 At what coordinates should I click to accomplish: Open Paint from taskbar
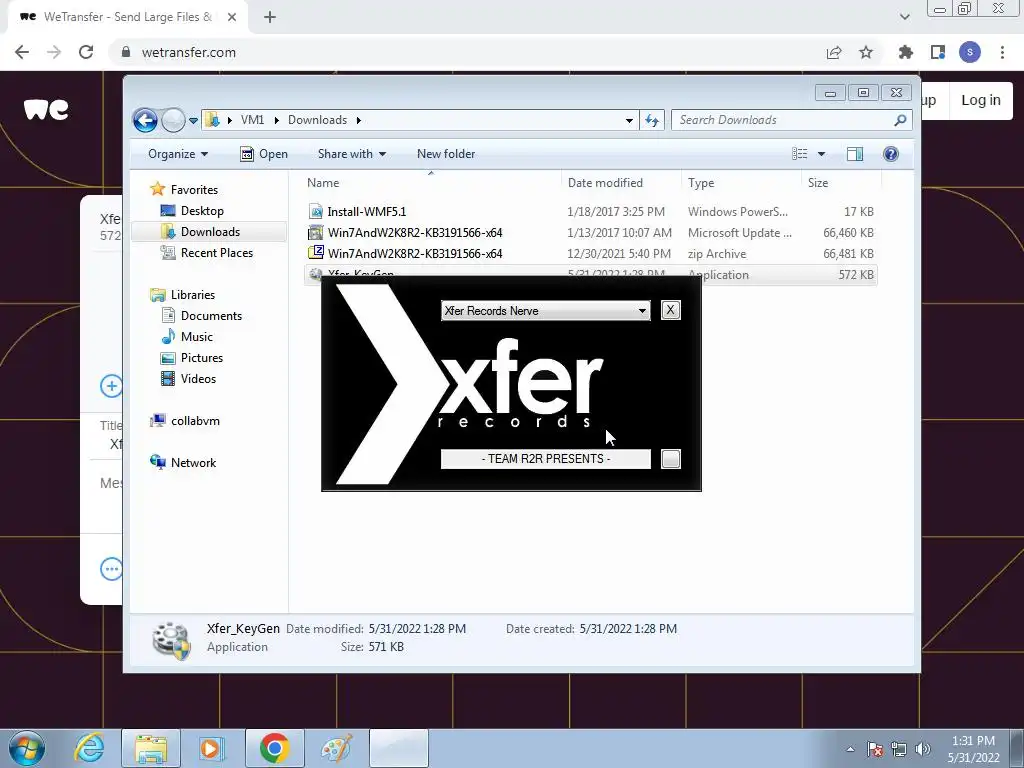coord(336,748)
